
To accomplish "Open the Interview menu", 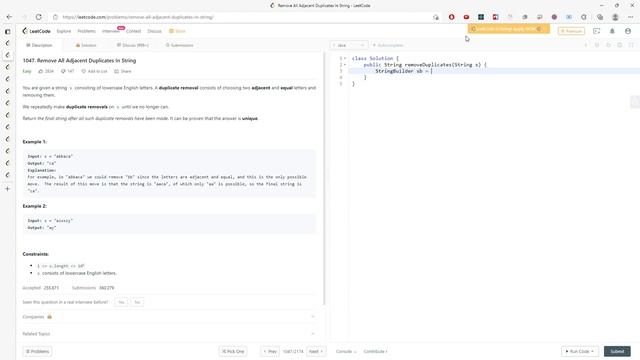I will point(111,31).
